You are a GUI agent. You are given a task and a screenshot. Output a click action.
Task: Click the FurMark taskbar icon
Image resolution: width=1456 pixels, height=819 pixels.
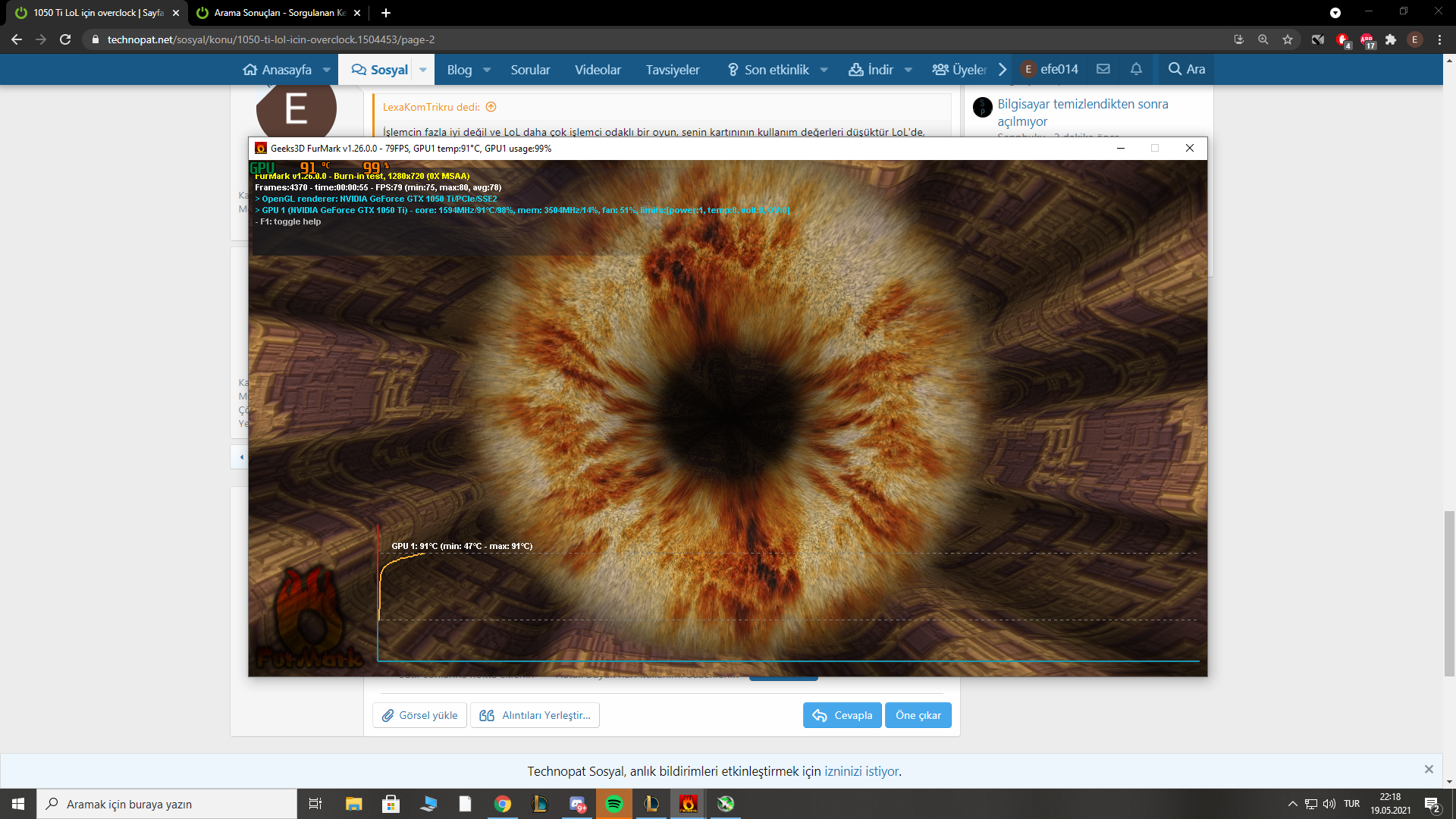(x=689, y=804)
